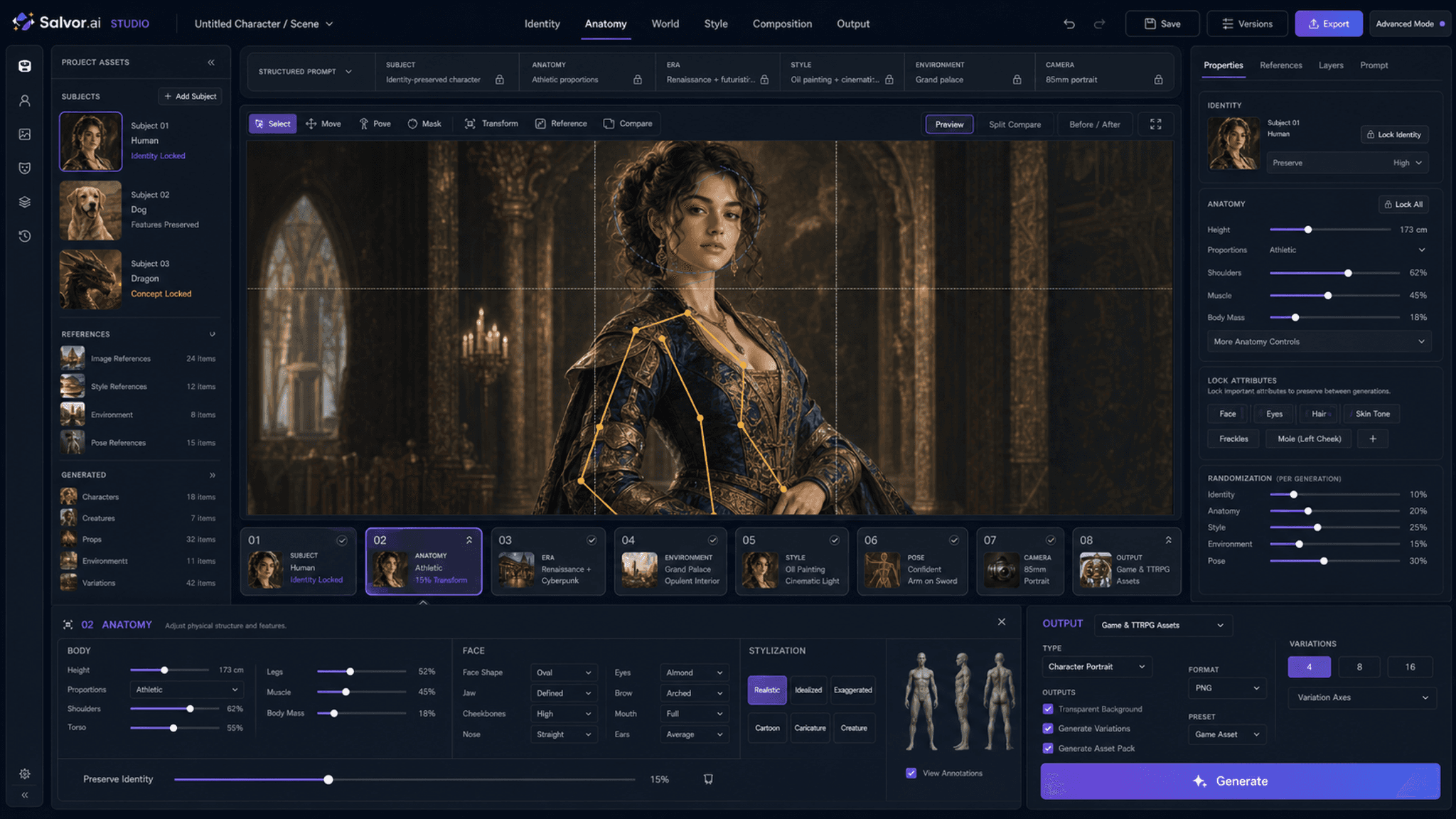Close the 02 Anatomy editor panel
1456x819 pixels.
pyautogui.click(x=1002, y=622)
